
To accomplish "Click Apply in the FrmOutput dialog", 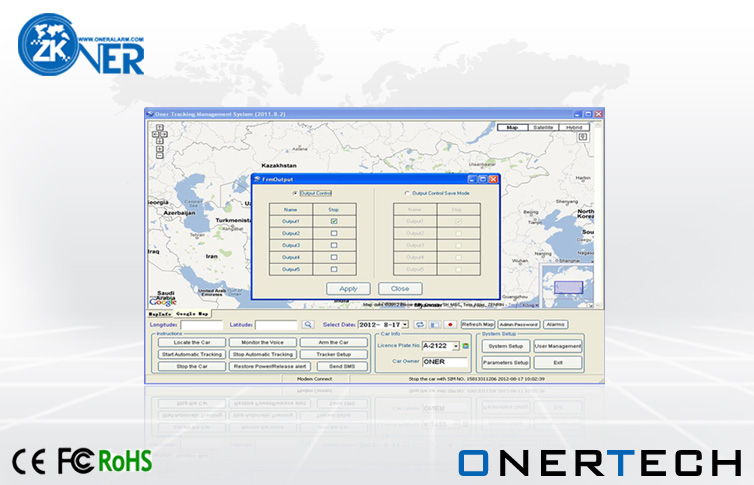I will [348, 289].
